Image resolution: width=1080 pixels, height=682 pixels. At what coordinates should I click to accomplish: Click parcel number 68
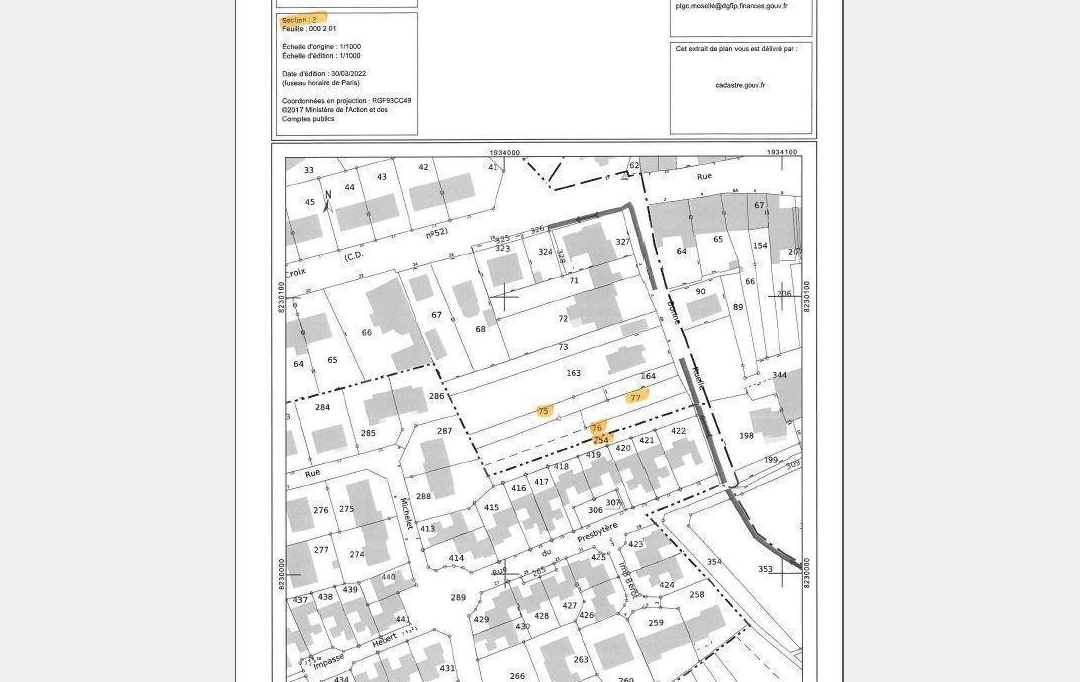(481, 329)
